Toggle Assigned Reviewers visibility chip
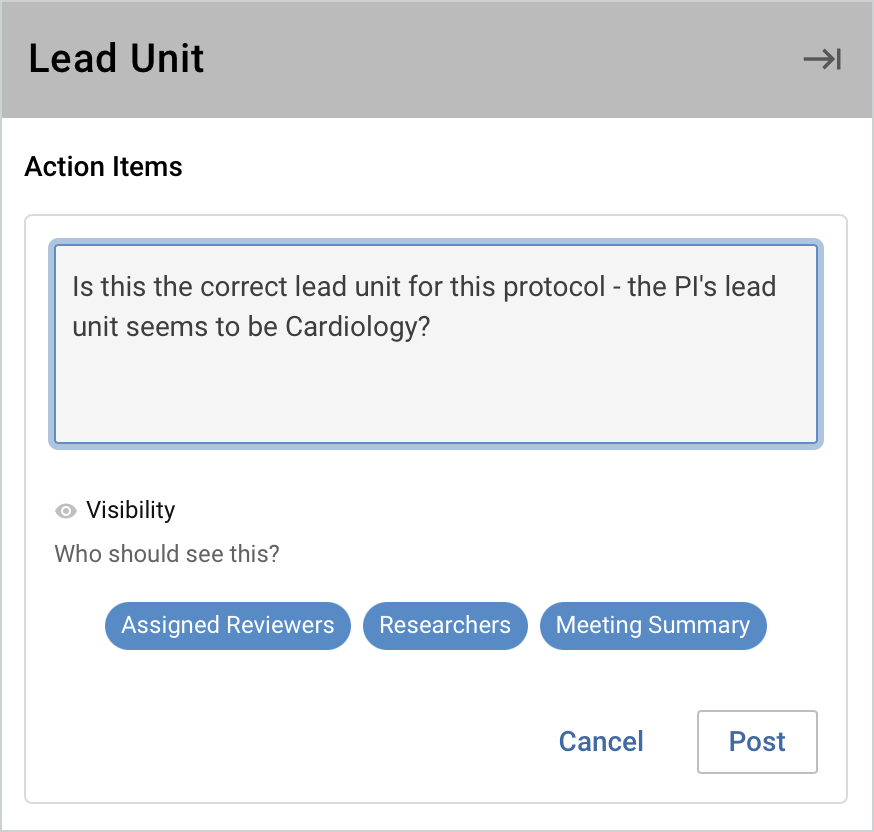Viewport: 874px width, 832px height. tap(228, 626)
